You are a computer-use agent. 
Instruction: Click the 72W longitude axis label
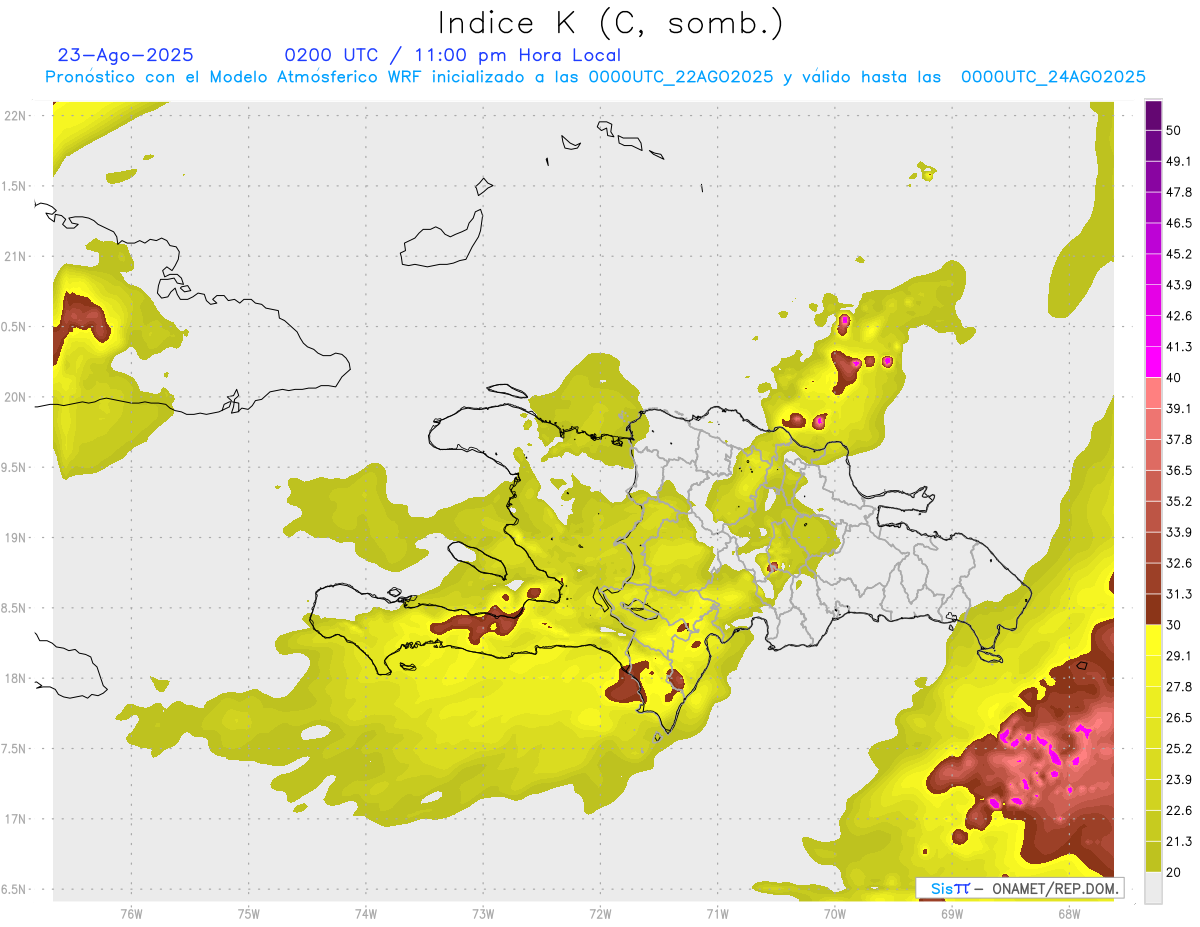click(x=600, y=913)
